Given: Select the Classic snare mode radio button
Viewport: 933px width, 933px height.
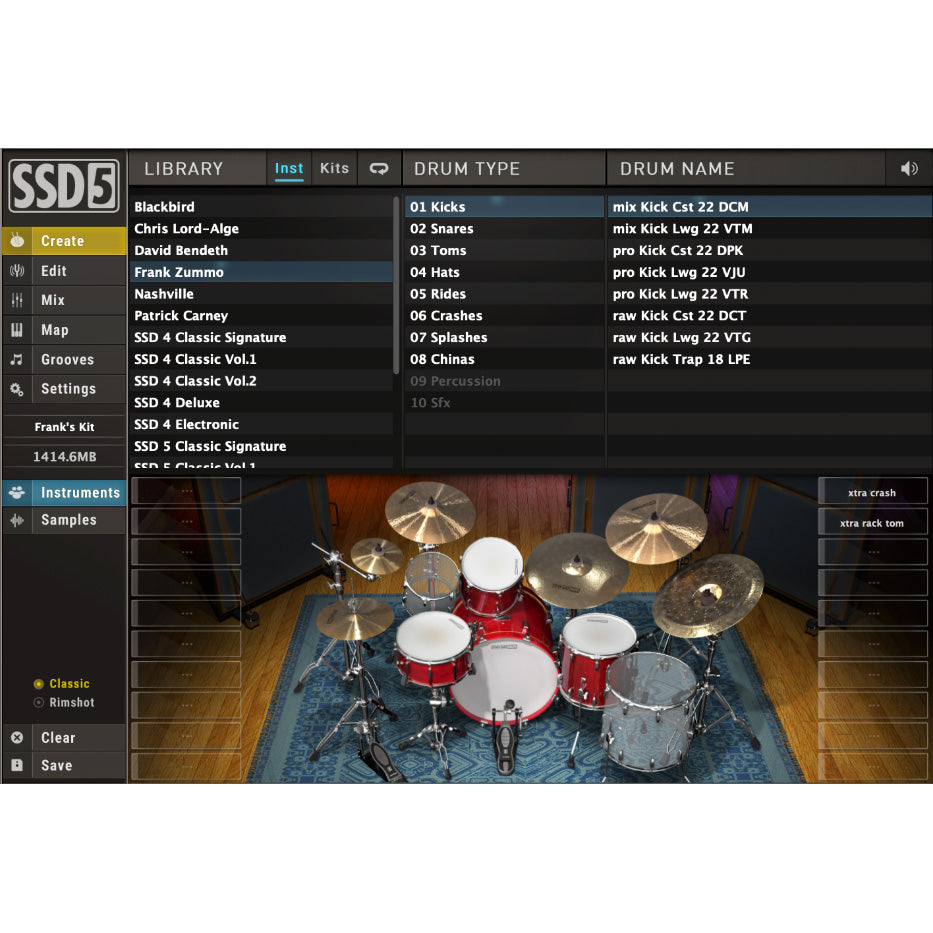Looking at the screenshot, I should click(x=39, y=684).
